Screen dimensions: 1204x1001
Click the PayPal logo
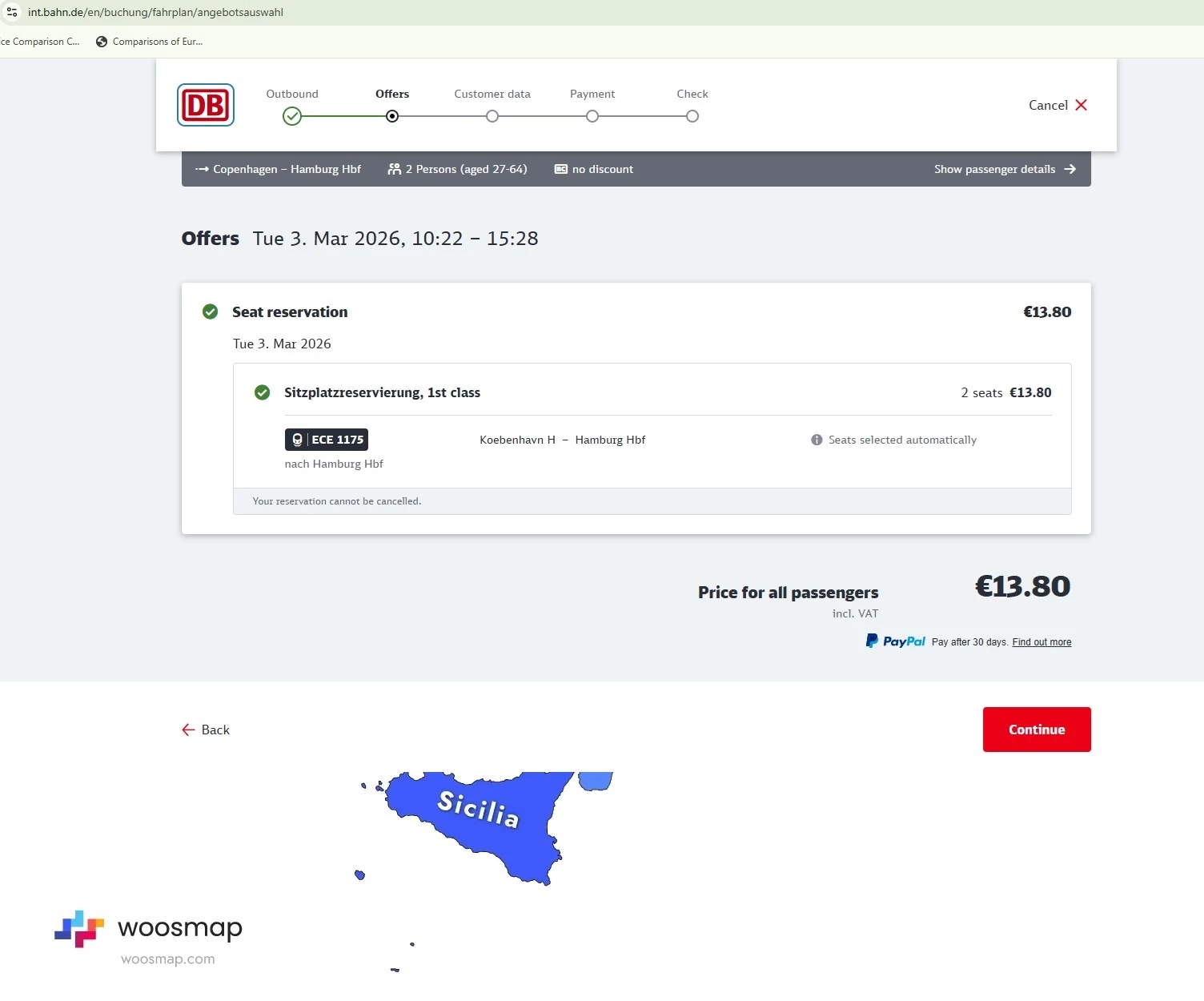coord(896,641)
